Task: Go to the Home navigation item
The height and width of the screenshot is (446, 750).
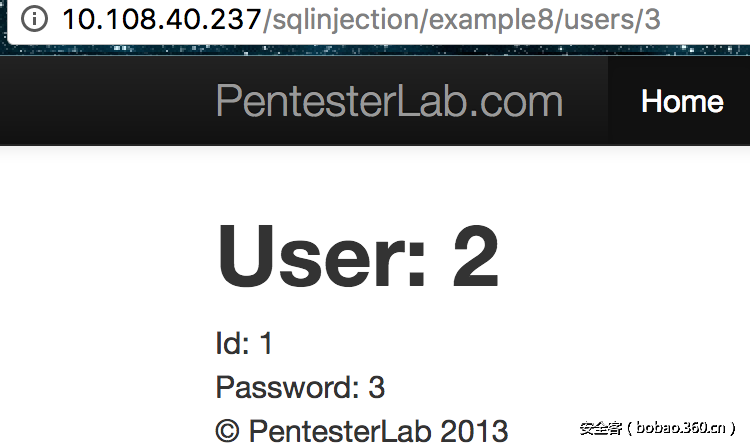Action: tap(682, 101)
